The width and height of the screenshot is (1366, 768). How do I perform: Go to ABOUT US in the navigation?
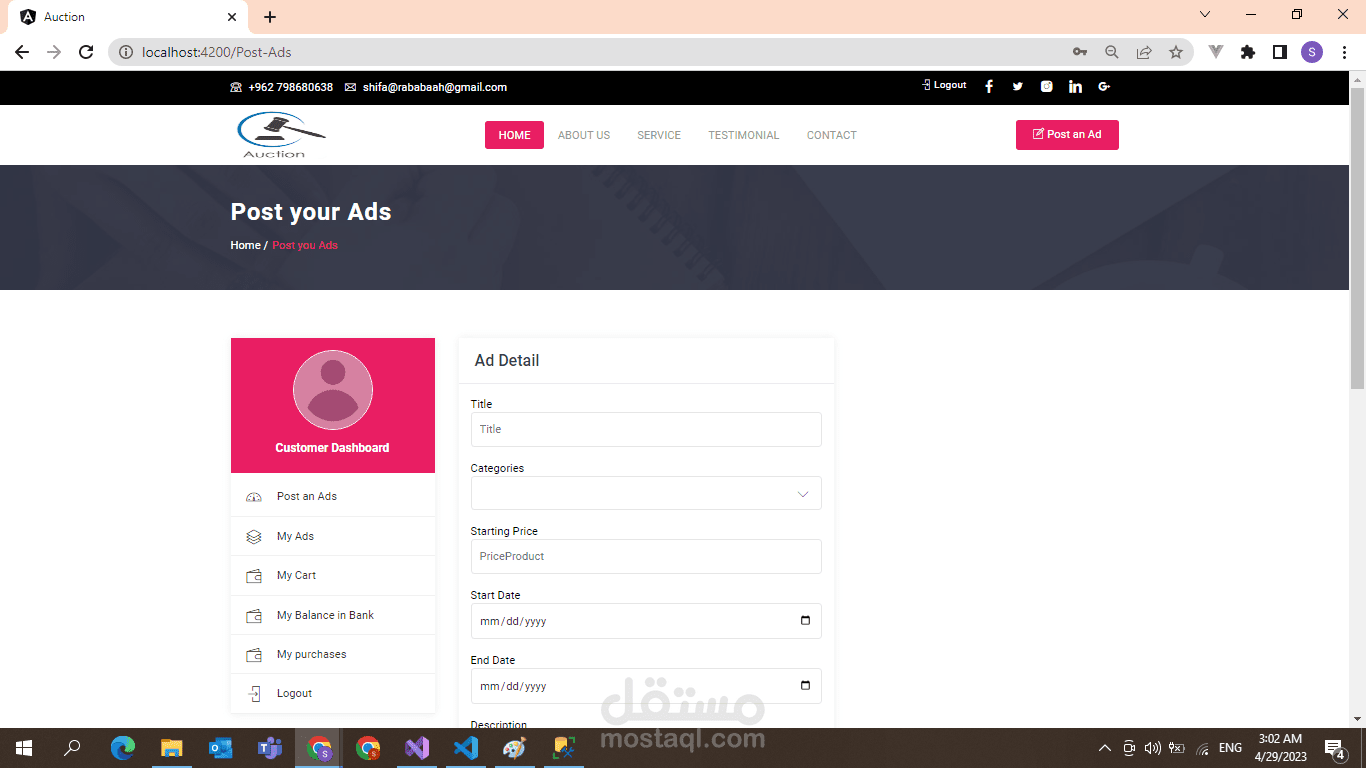pyautogui.click(x=584, y=135)
